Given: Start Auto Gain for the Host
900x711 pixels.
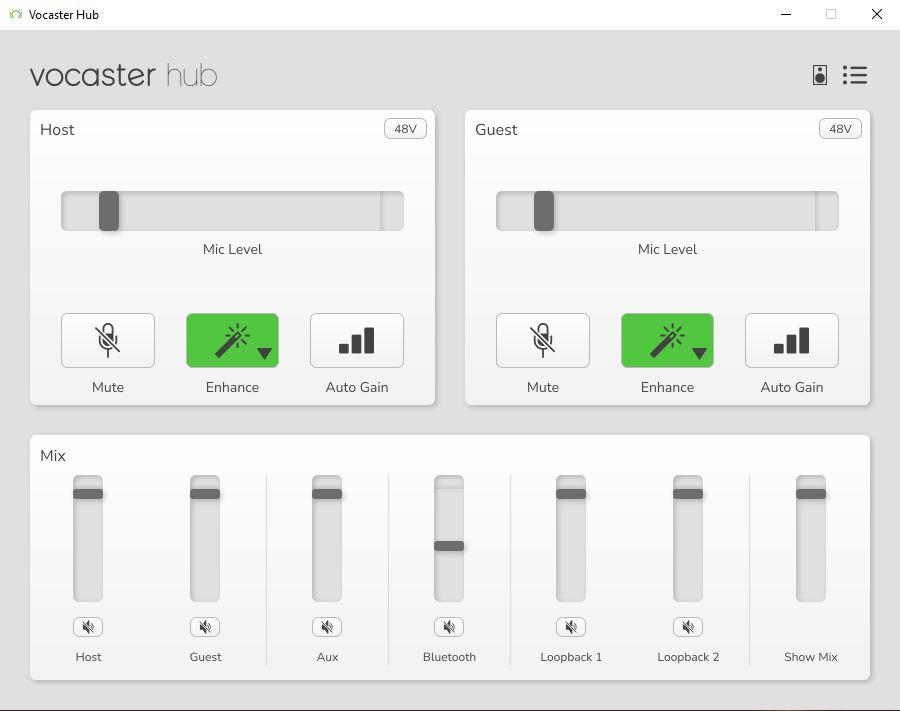Looking at the screenshot, I should (x=357, y=340).
